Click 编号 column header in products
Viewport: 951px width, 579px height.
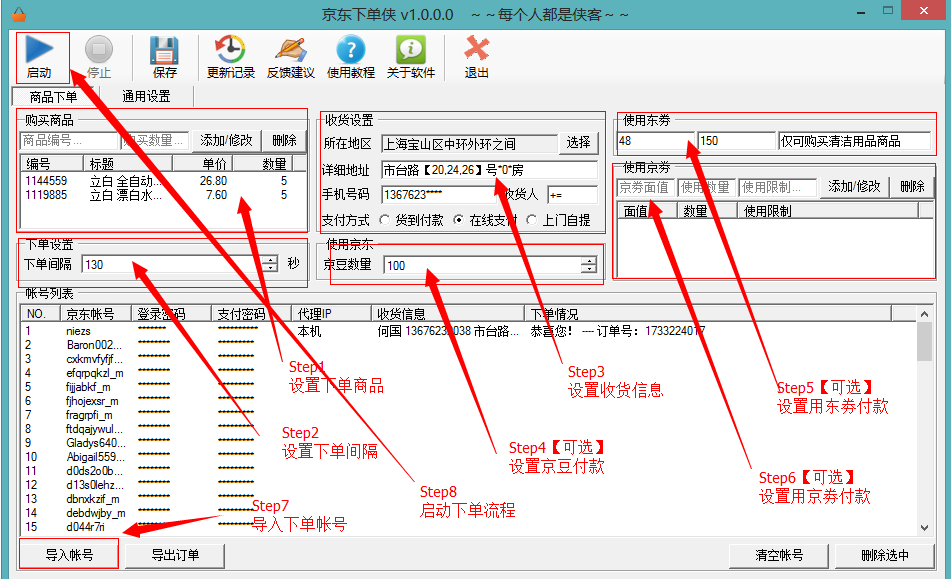point(53,164)
